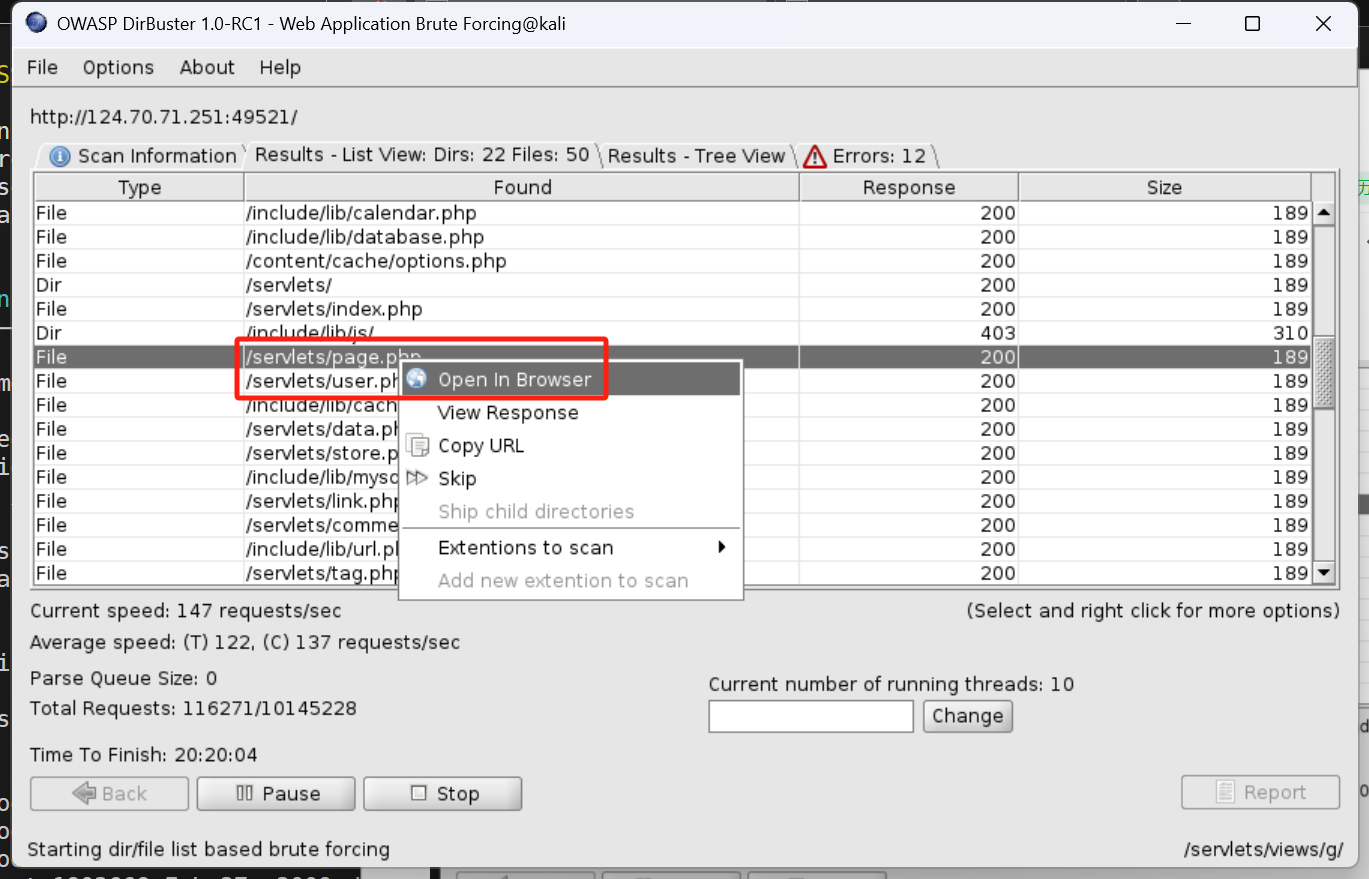Select the /include/lib/calendar.php row
This screenshot has height=879, width=1369.
673,213
